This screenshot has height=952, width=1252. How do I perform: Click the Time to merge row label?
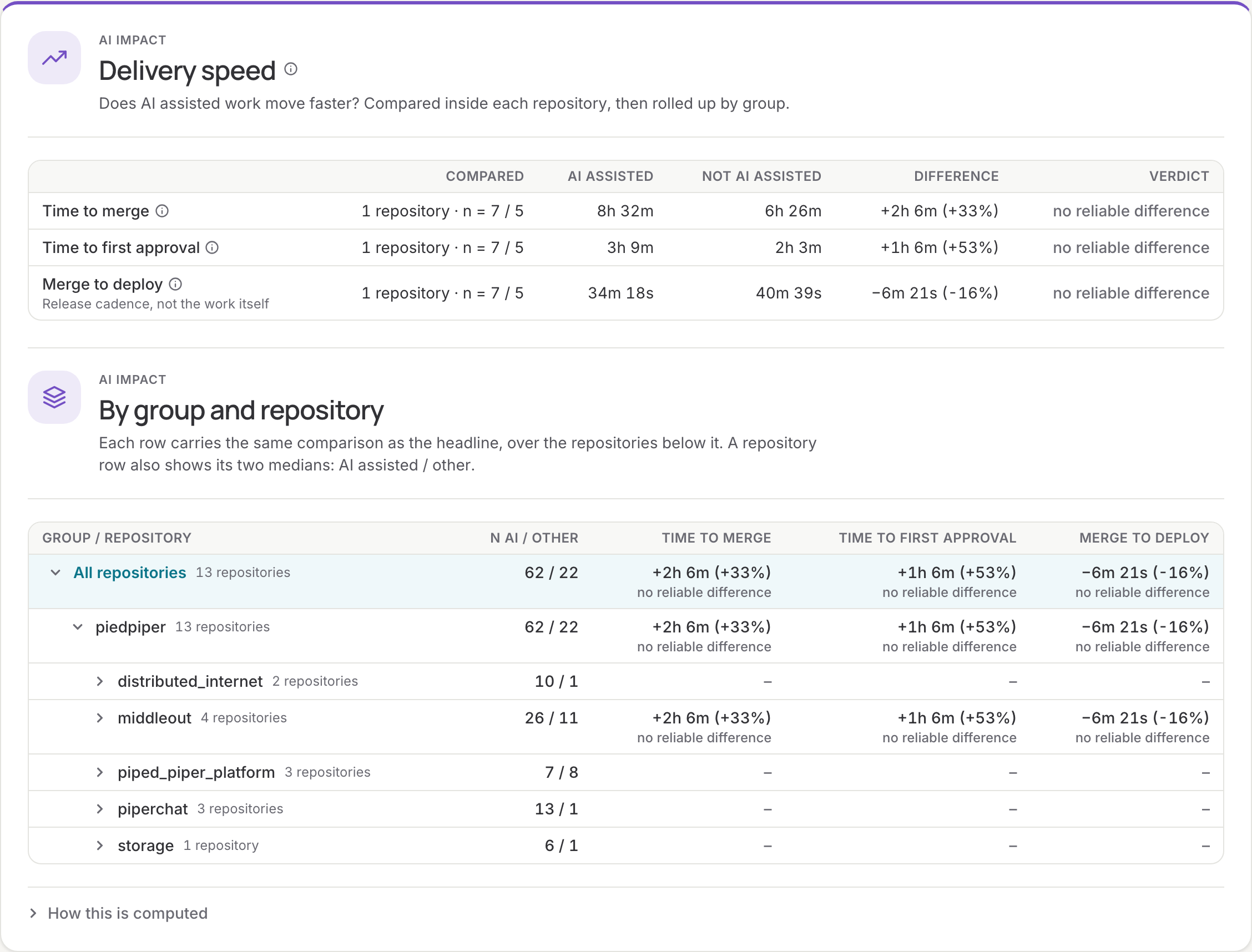pos(96,211)
